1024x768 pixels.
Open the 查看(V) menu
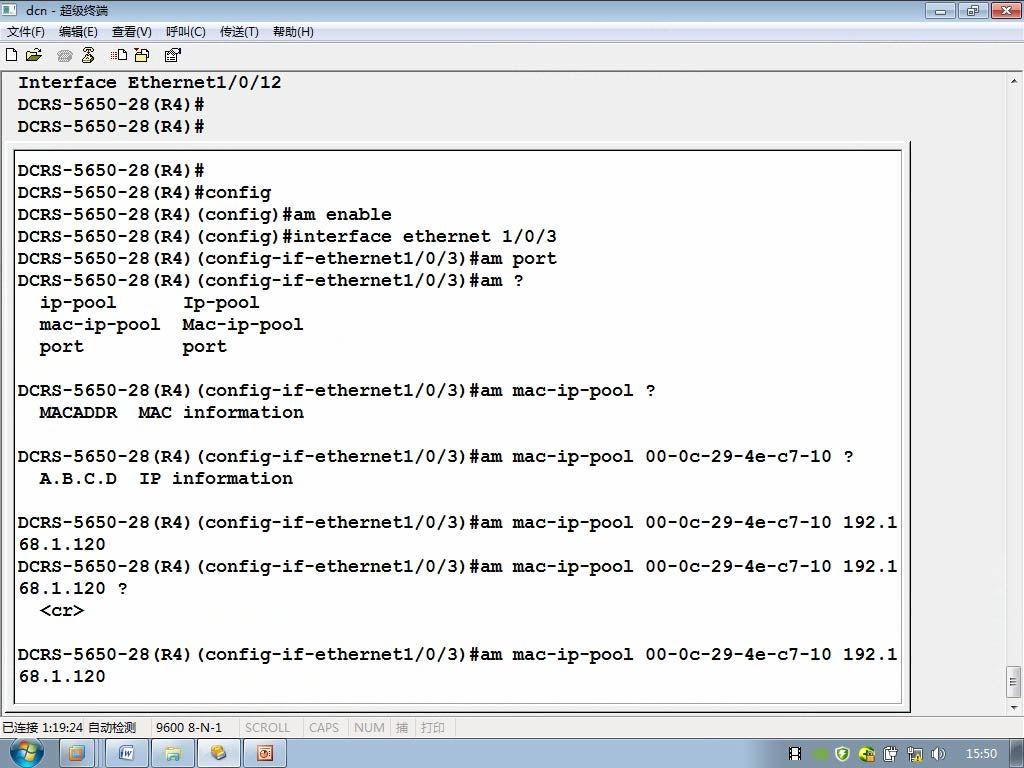[131, 31]
